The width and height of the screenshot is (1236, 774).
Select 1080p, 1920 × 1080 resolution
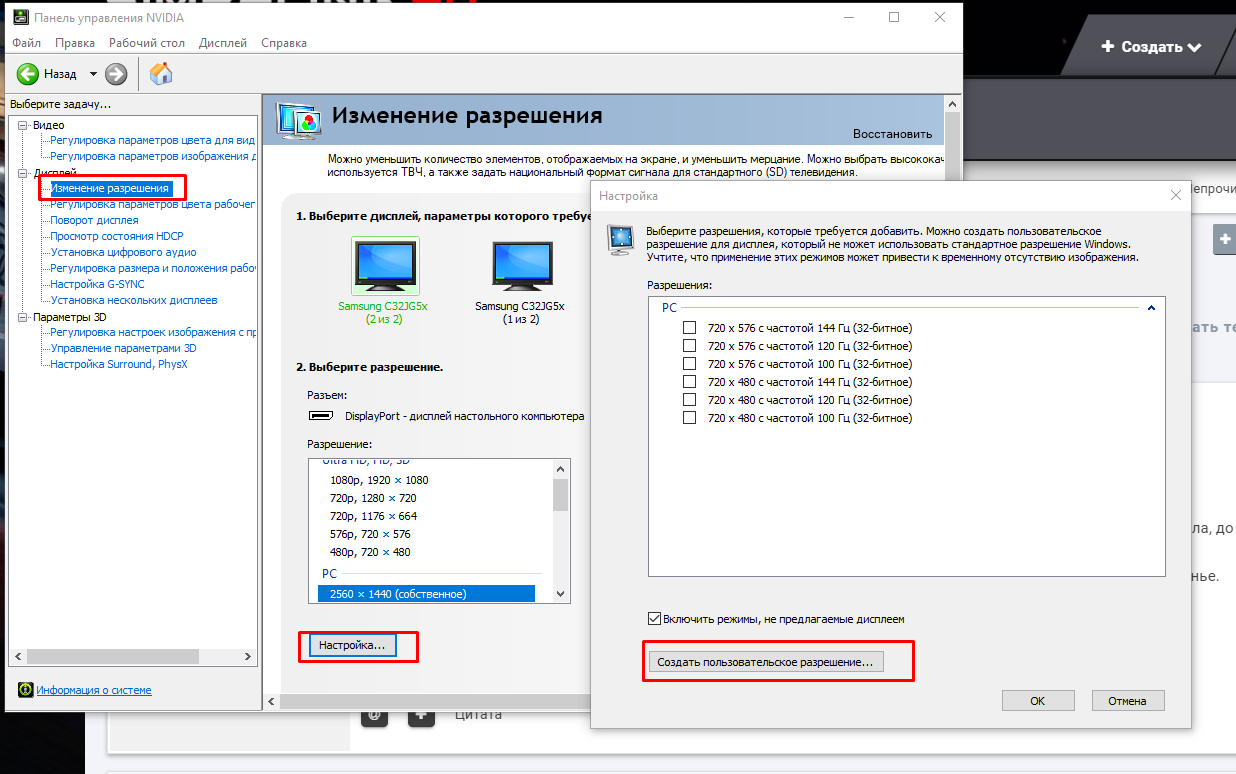(x=379, y=480)
